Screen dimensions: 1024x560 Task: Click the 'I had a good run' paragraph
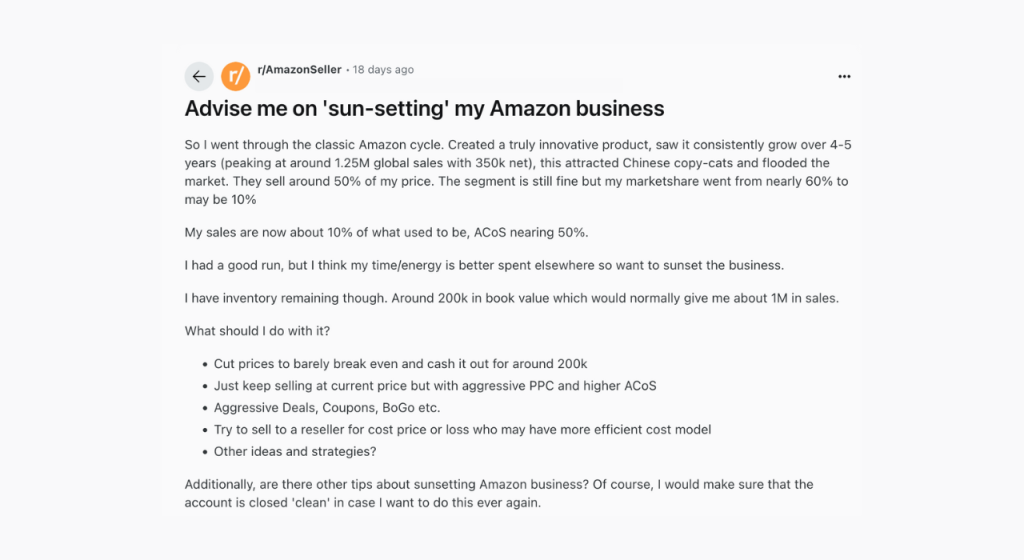484,265
